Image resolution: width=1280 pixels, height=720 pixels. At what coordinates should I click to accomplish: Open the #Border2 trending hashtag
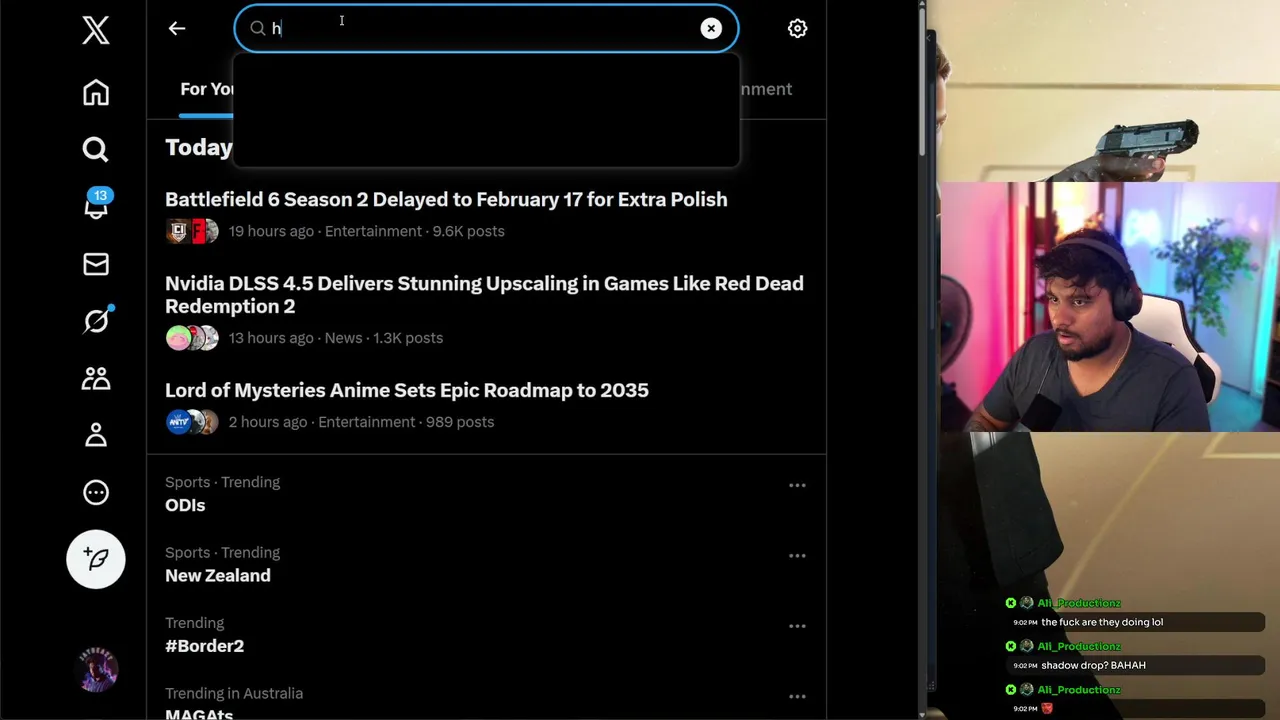205,646
